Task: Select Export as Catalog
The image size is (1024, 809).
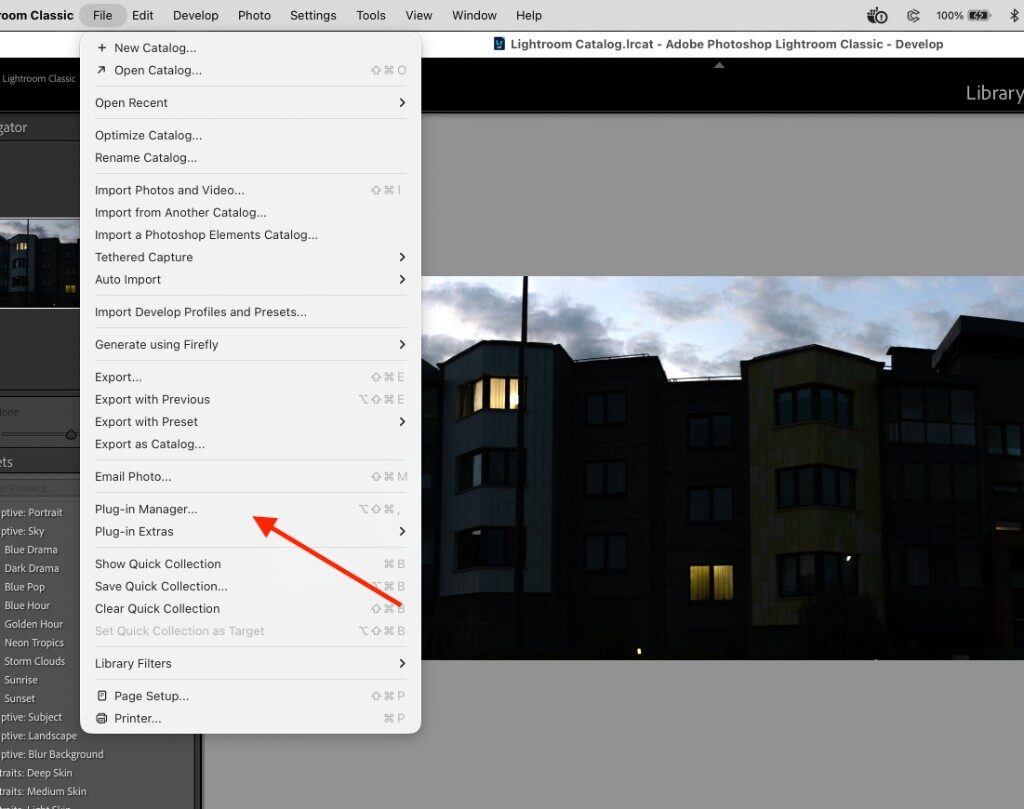Action: 250,444
